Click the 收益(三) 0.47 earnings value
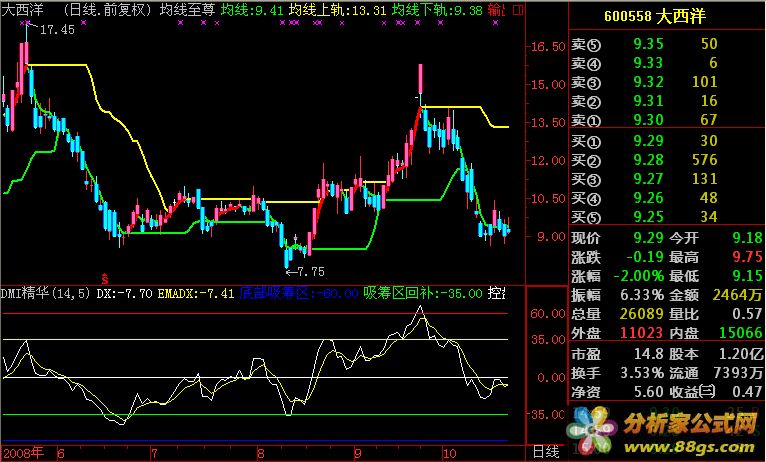The image size is (766, 462). (716, 392)
